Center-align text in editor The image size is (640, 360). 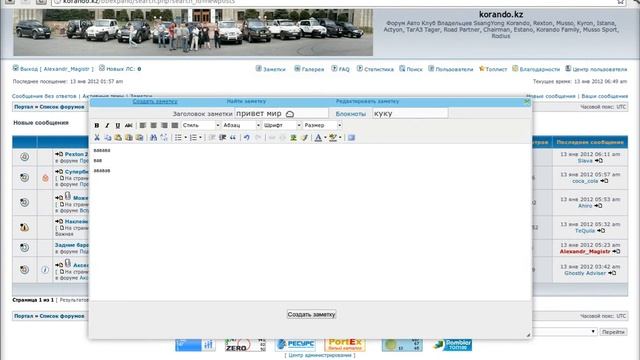(x=153, y=125)
